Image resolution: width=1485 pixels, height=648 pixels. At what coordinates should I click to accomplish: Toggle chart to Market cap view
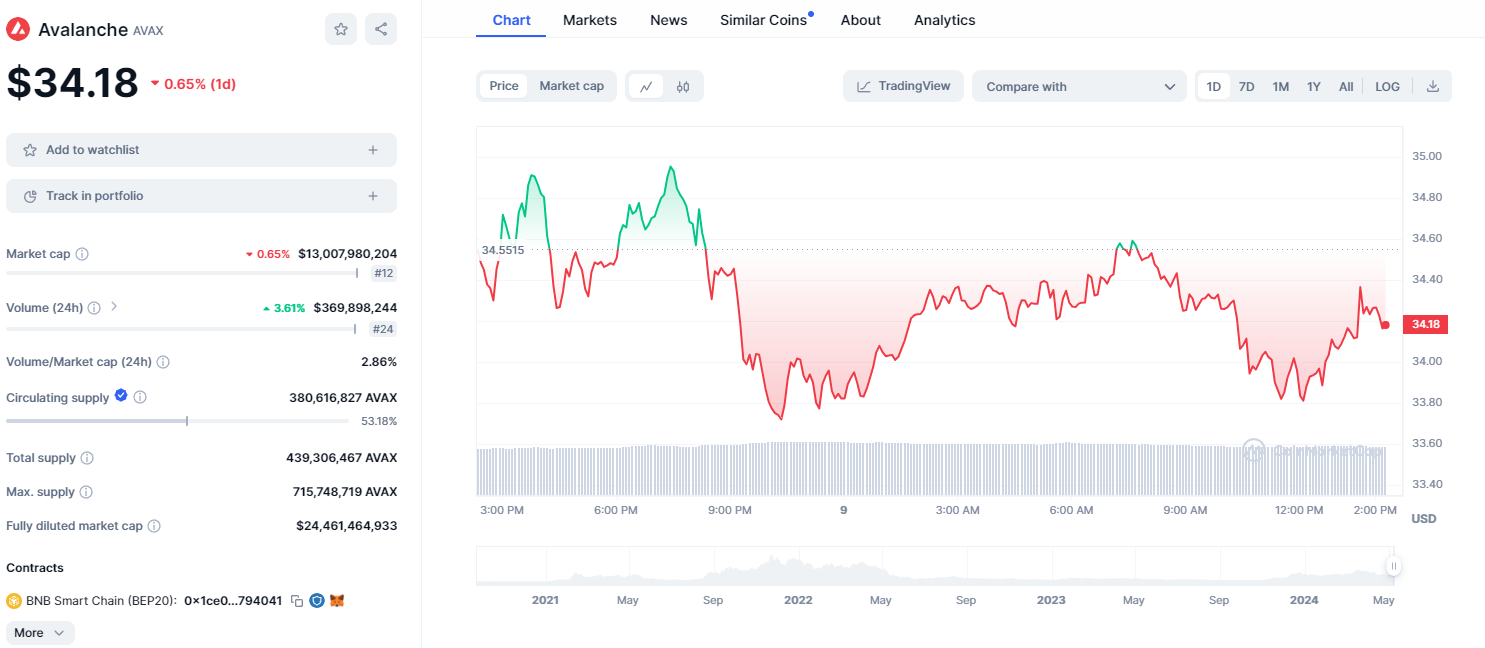click(571, 86)
